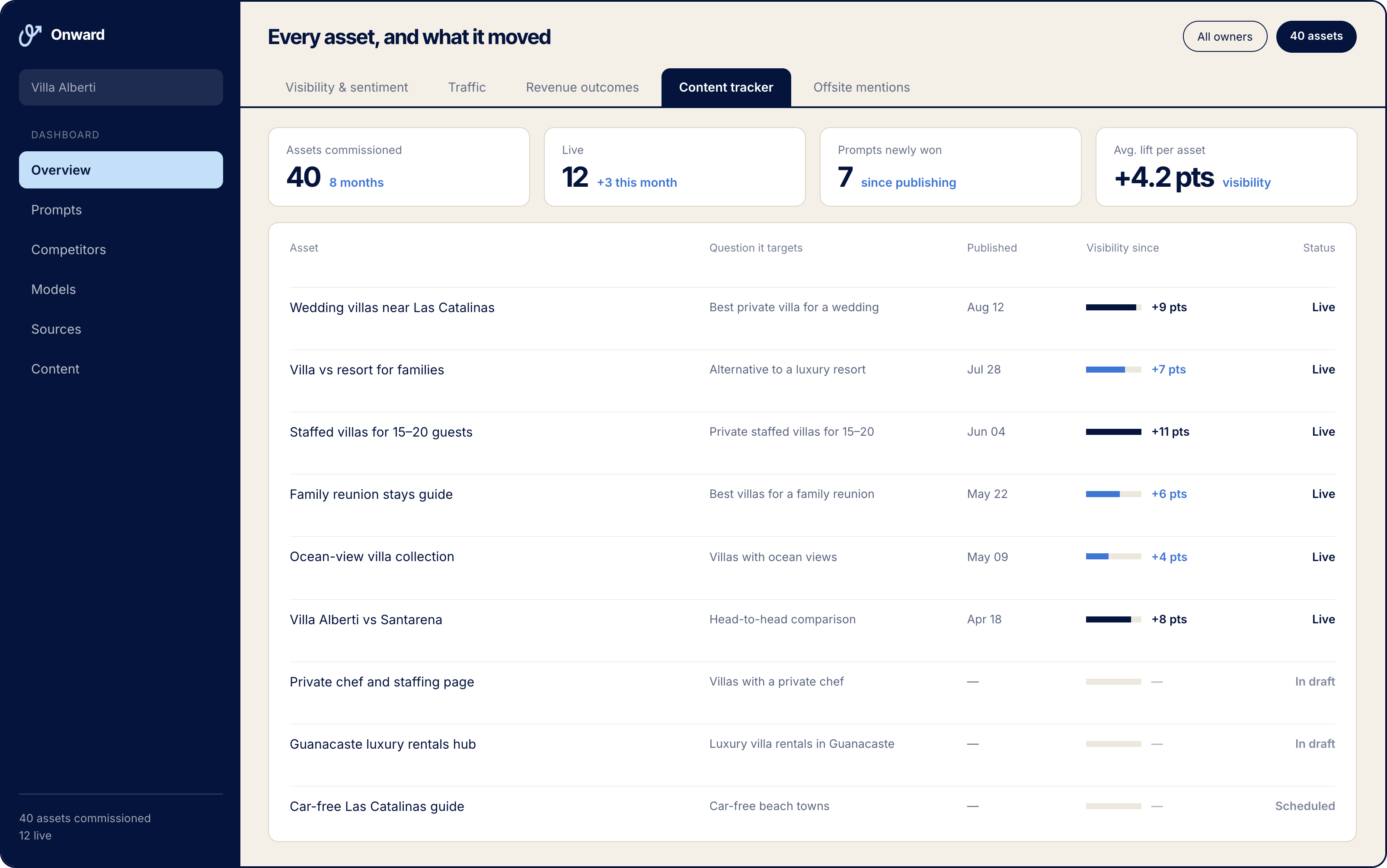
Task: Click Head-to-head comparison question
Action: click(782, 619)
